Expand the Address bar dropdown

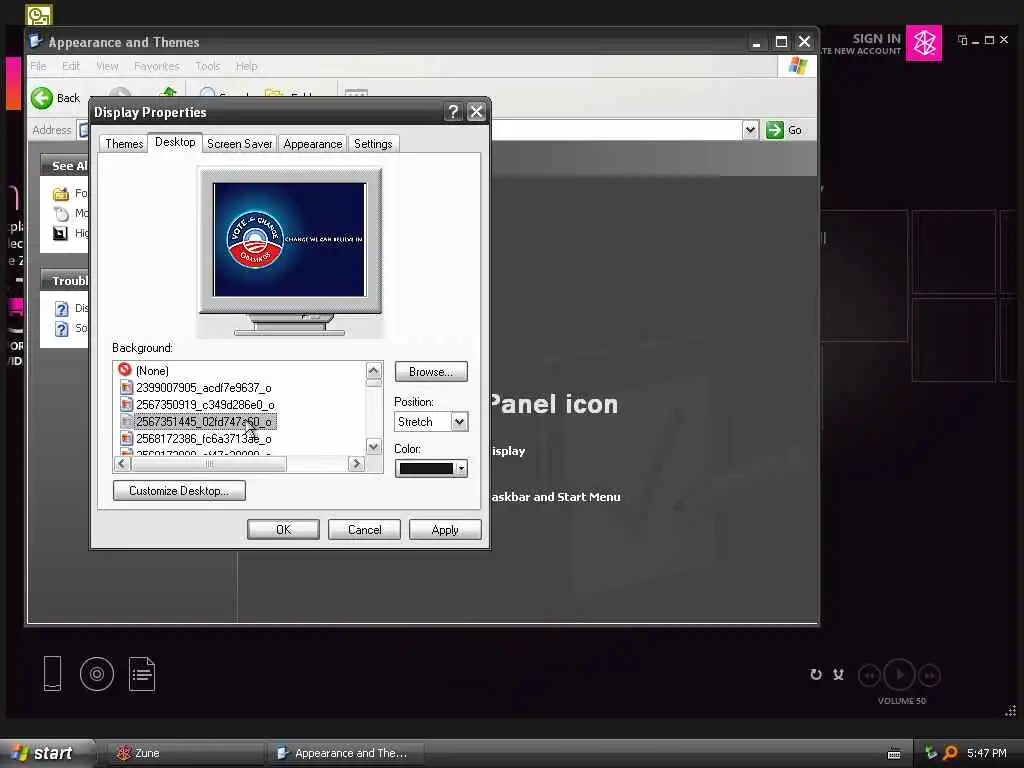[x=750, y=130]
